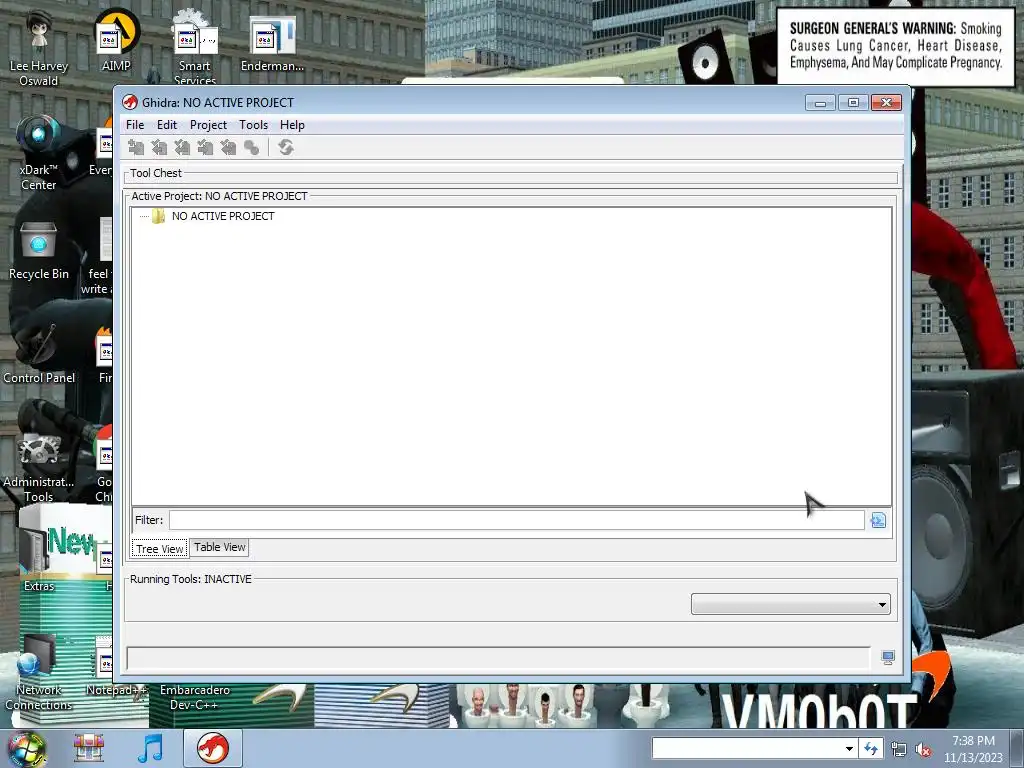This screenshot has width=1024, height=768.
Task: Click the muted volume tray icon
Action: tap(923, 750)
